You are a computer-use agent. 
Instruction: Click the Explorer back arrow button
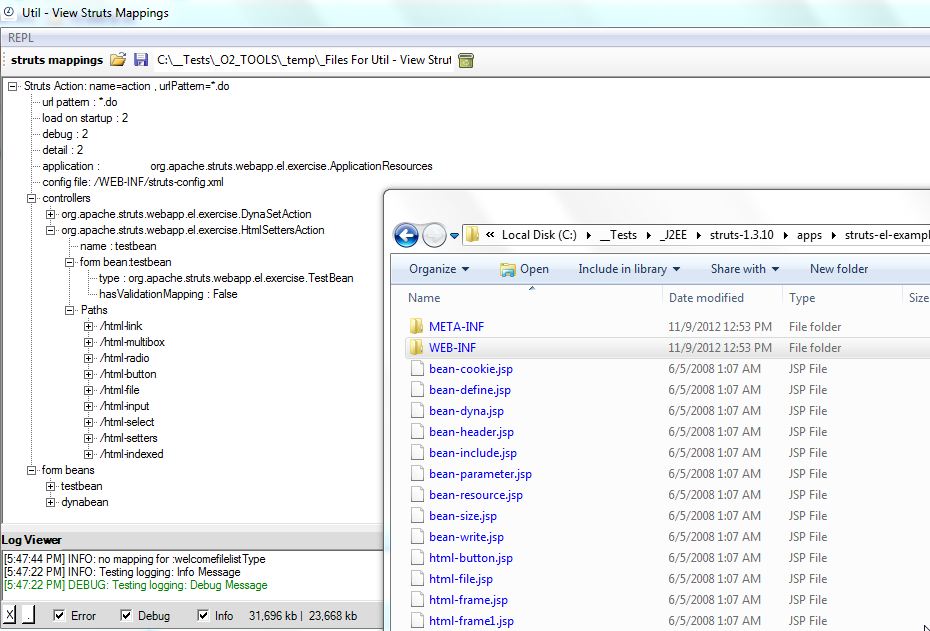[x=406, y=235]
